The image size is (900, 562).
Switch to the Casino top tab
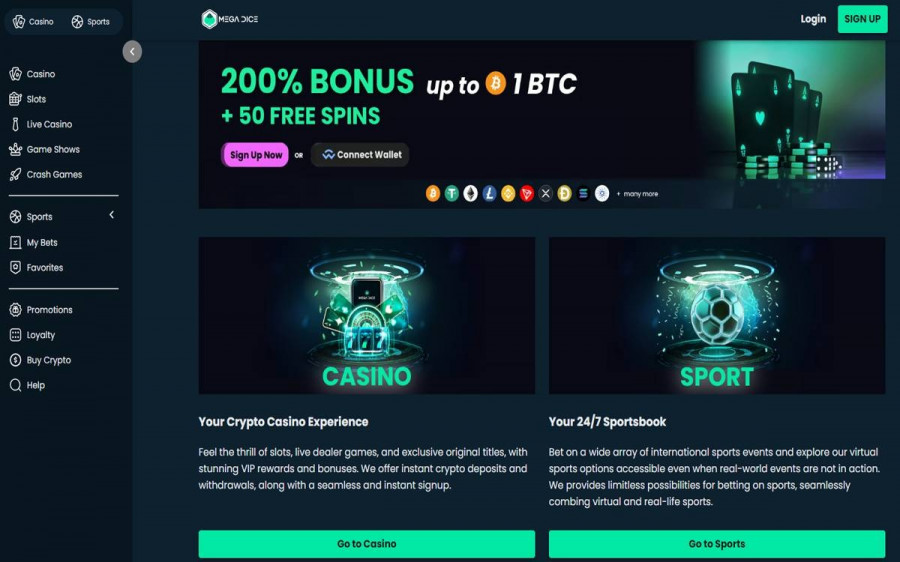point(33,22)
